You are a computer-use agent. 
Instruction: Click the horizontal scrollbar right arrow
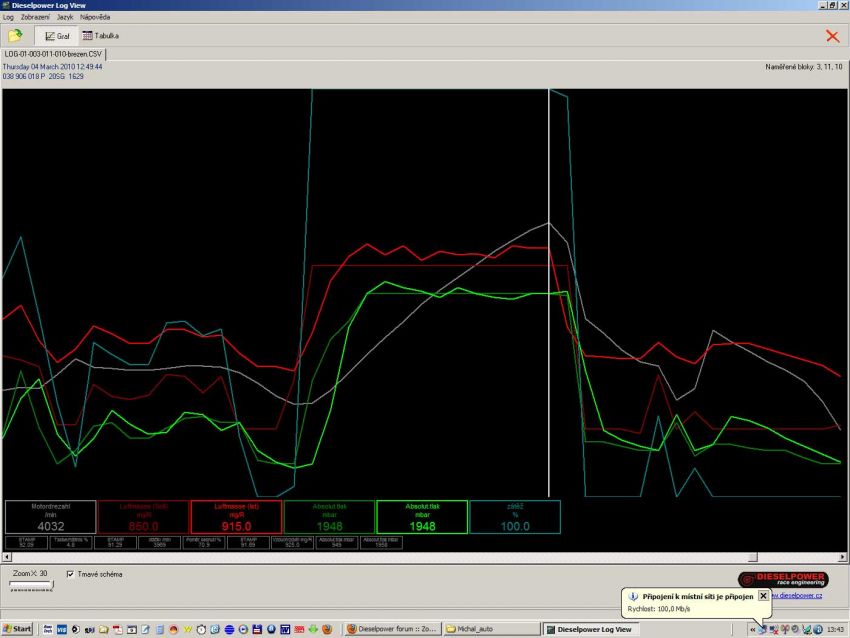(842, 557)
